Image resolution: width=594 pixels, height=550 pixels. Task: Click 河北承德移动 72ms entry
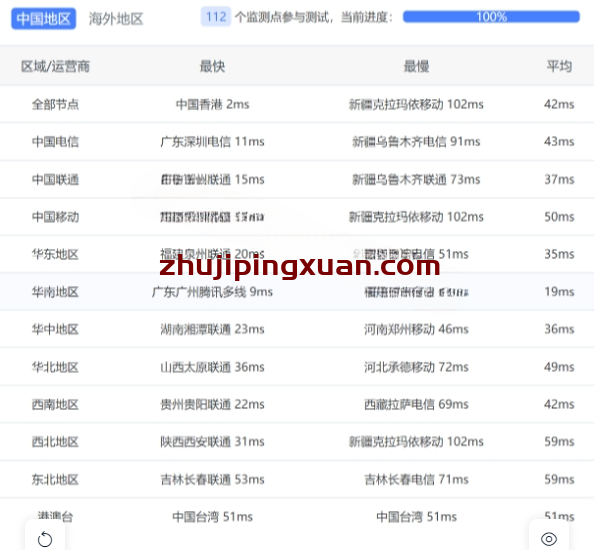pyautogui.click(x=416, y=367)
